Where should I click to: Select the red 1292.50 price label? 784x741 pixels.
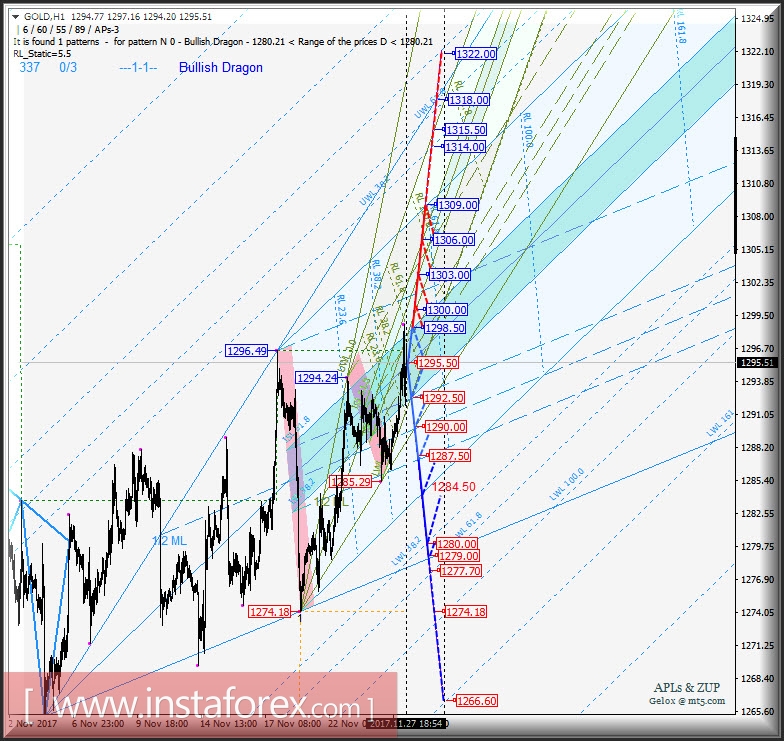pyautogui.click(x=444, y=398)
